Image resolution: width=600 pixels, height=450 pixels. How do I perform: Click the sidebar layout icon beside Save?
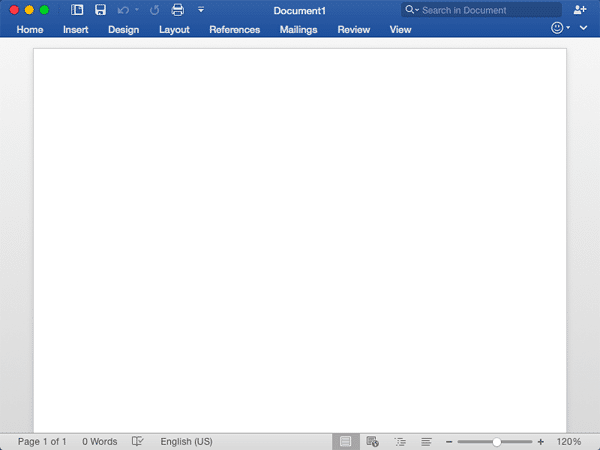click(78, 10)
